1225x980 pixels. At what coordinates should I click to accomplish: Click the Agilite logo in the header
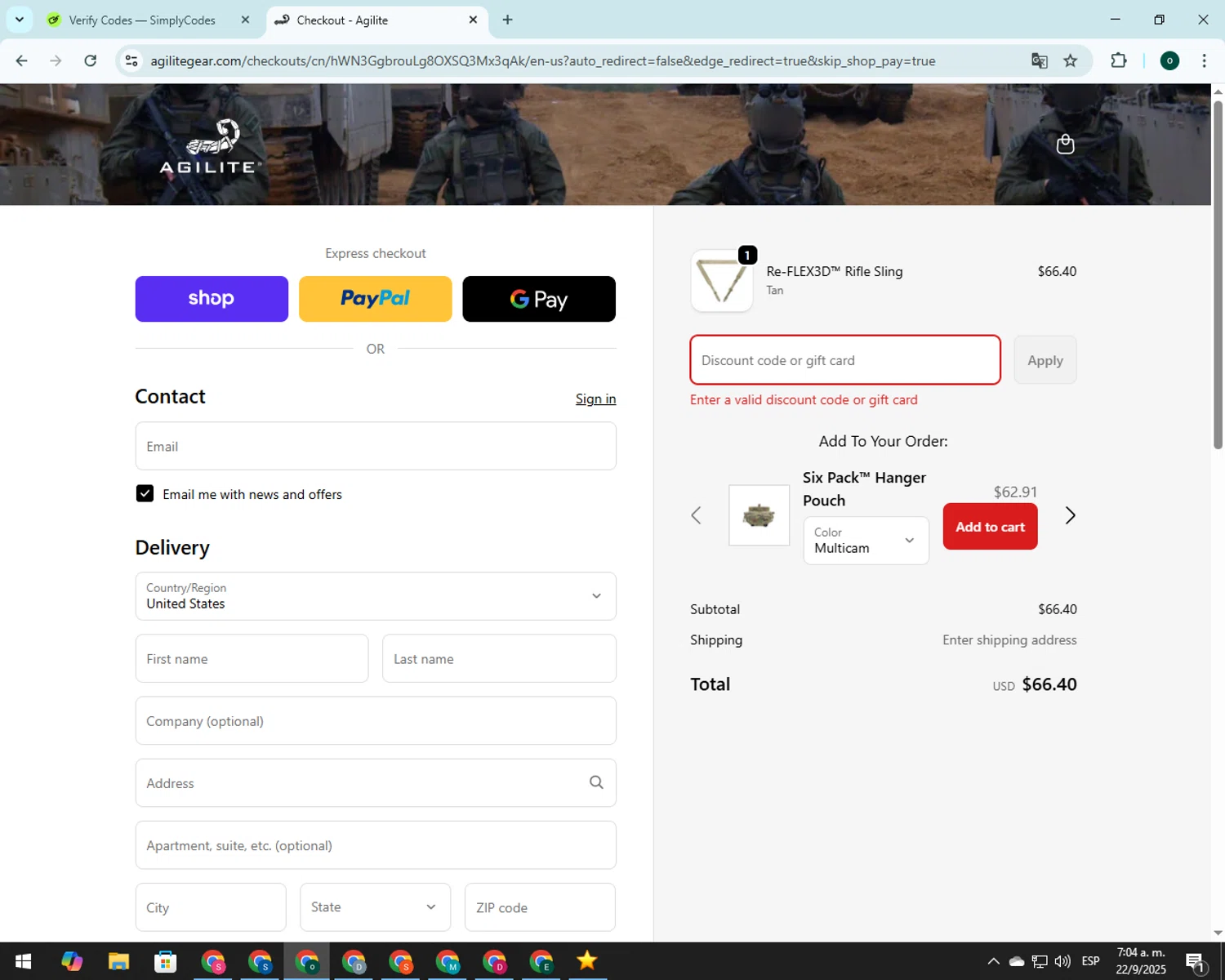[x=211, y=147]
